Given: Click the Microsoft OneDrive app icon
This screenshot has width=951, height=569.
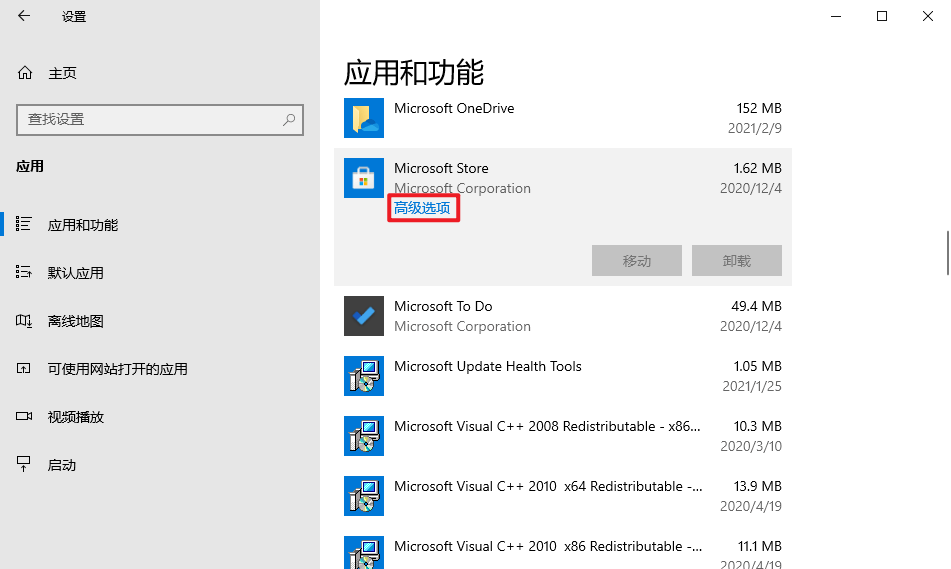Looking at the screenshot, I should [x=364, y=118].
